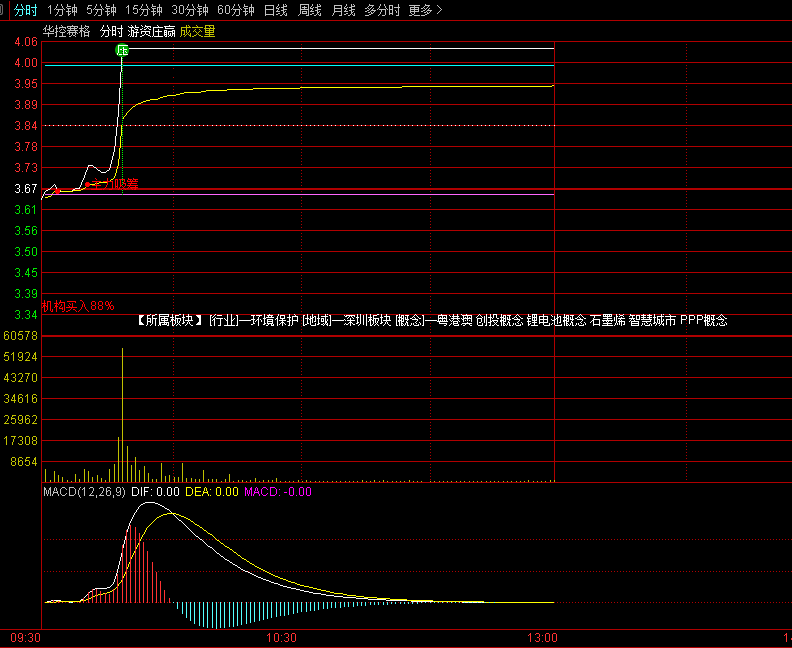792x648 pixels.
Task: Open the 15分钟 chart tab
Action: [143, 10]
